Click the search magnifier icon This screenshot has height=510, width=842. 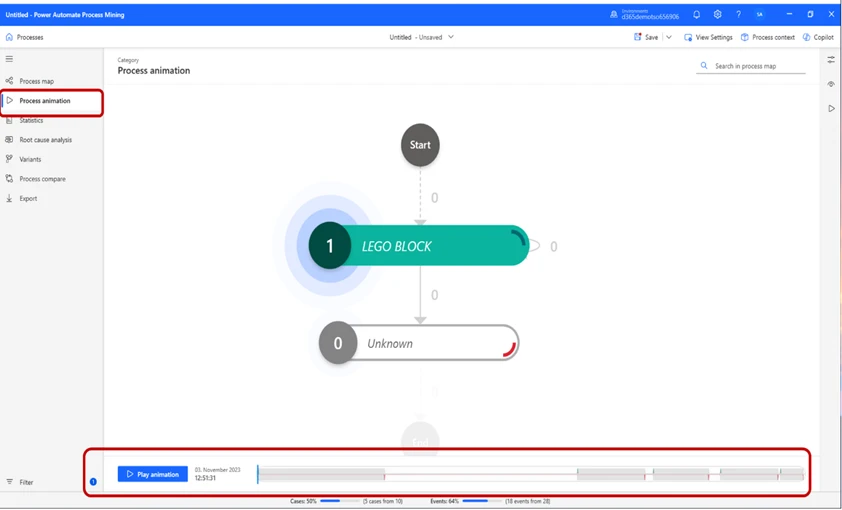pos(704,65)
